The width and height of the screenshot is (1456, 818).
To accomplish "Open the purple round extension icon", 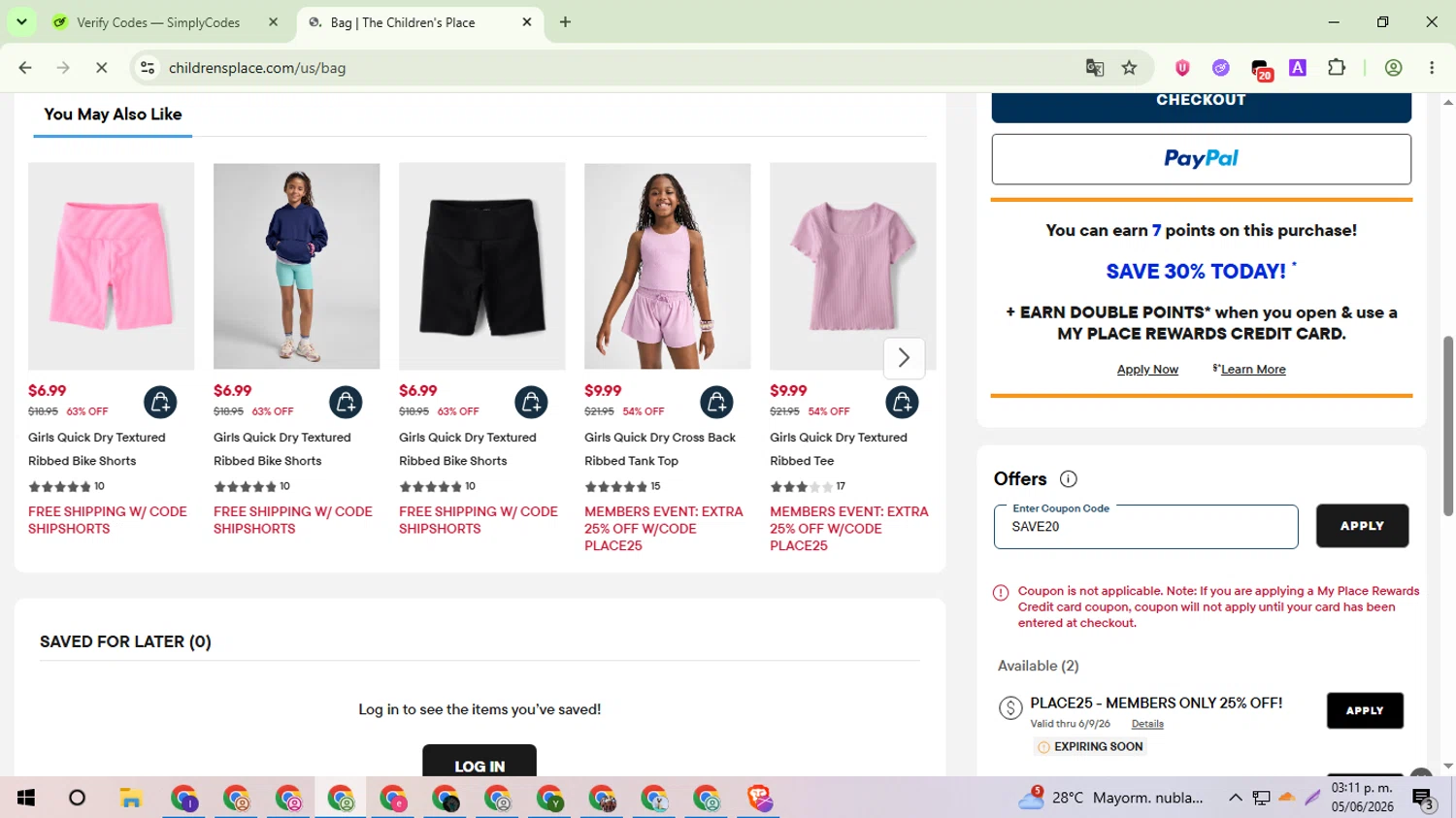I will pos(1221,68).
